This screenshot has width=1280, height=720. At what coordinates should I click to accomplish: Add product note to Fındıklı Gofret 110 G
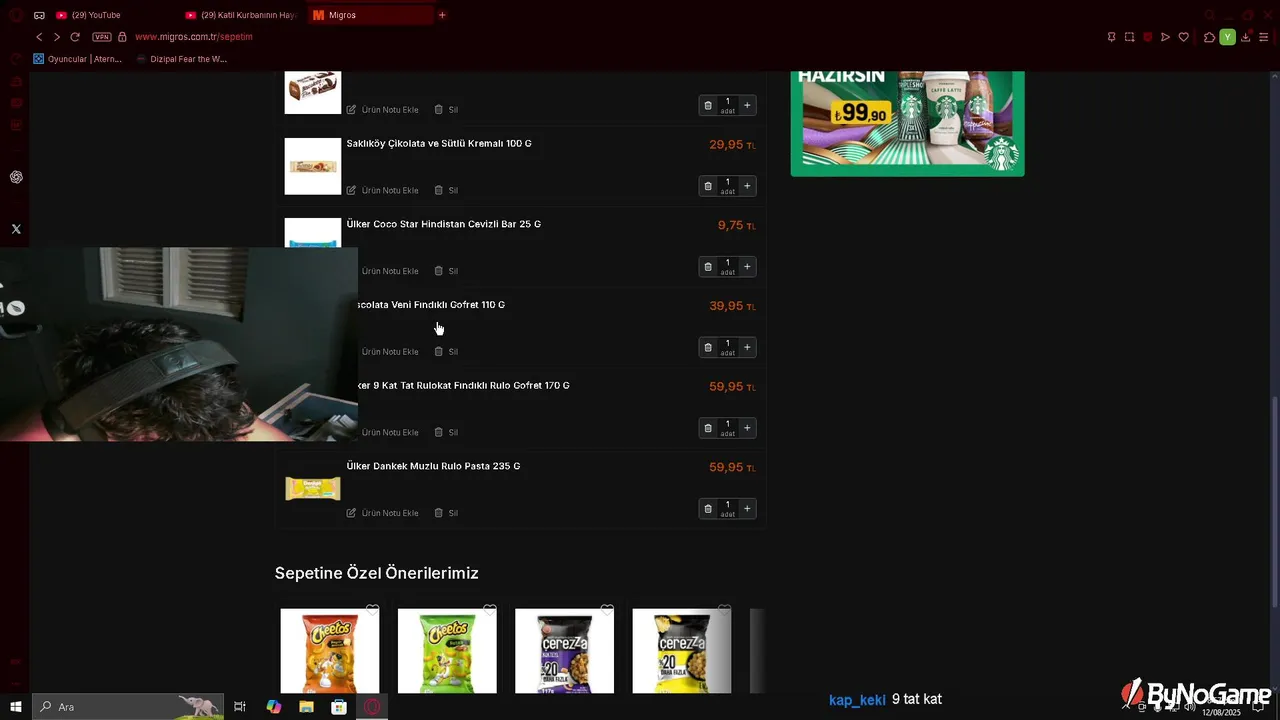[389, 352]
